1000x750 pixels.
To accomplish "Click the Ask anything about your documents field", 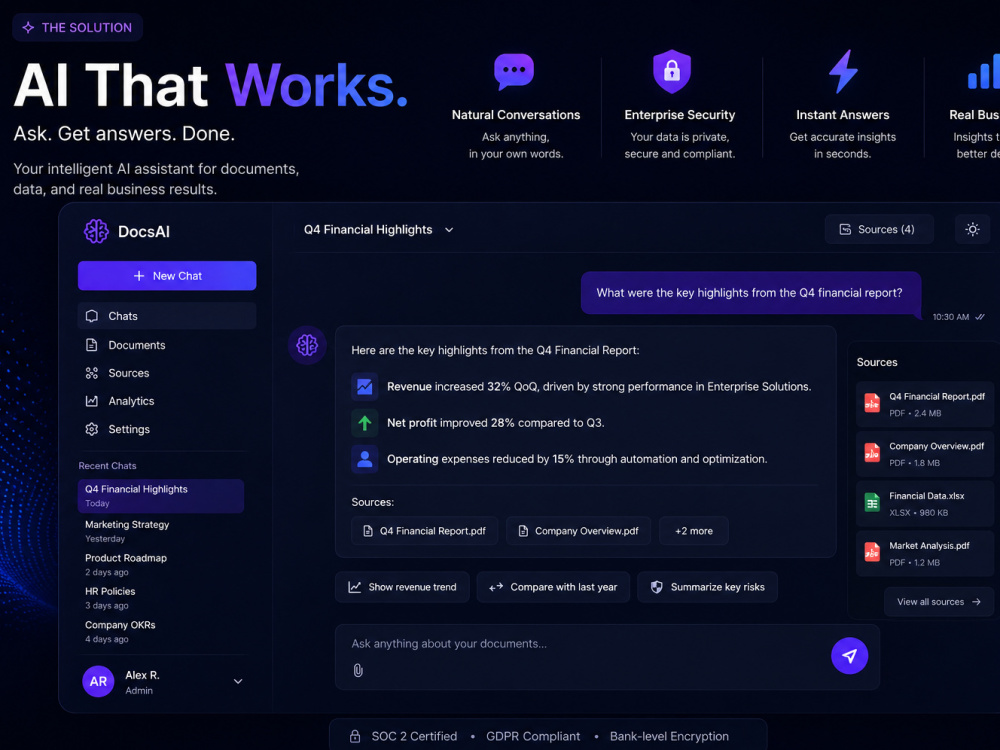I will 607,657.
